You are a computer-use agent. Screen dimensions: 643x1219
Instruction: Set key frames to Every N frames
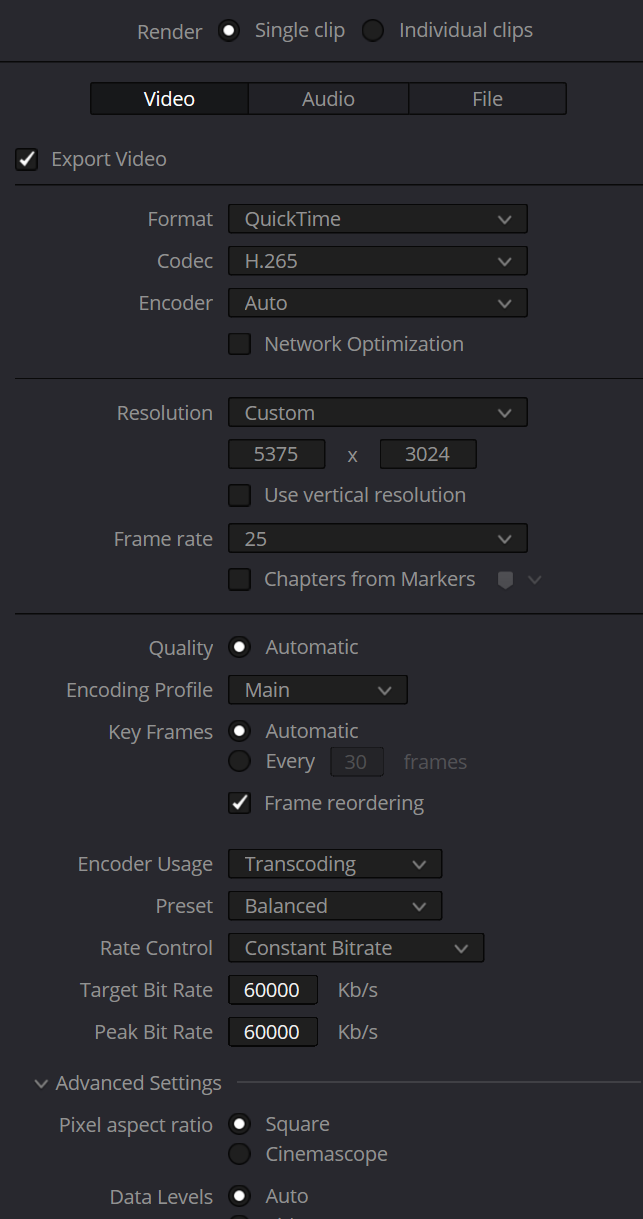coord(240,762)
